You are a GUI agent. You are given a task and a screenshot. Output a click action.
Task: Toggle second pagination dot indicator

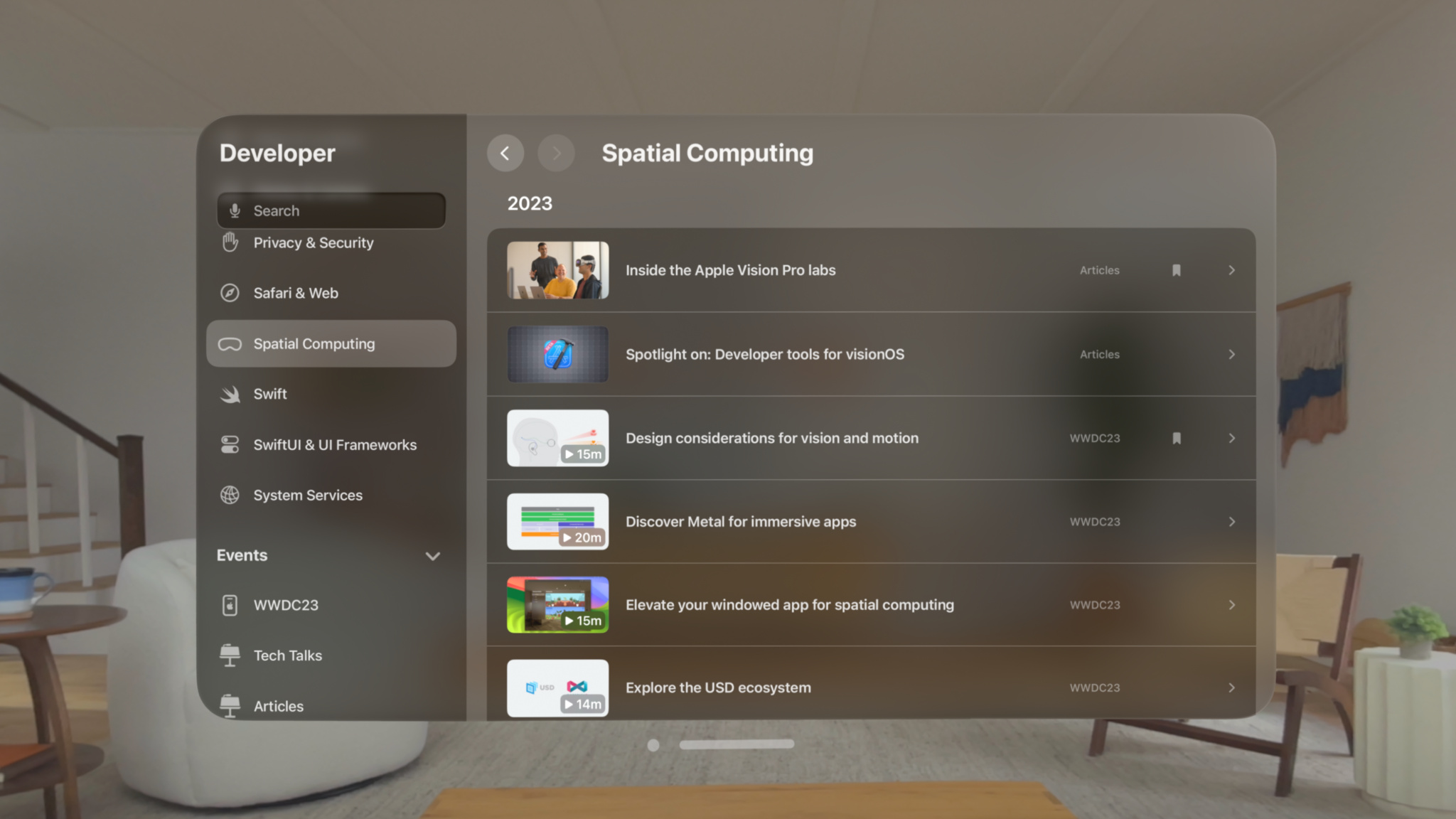(x=736, y=744)
